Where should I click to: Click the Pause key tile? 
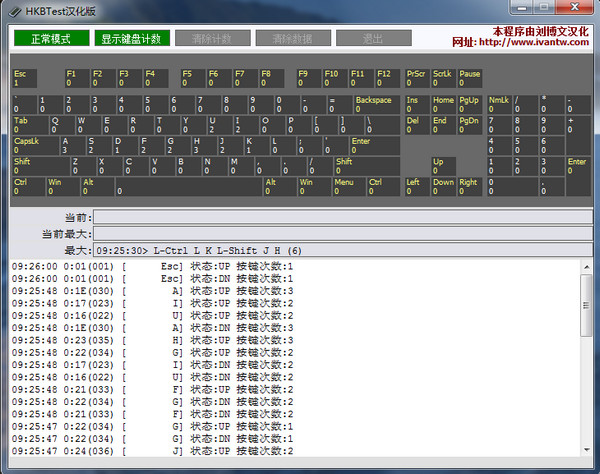(x=471, y=77)
